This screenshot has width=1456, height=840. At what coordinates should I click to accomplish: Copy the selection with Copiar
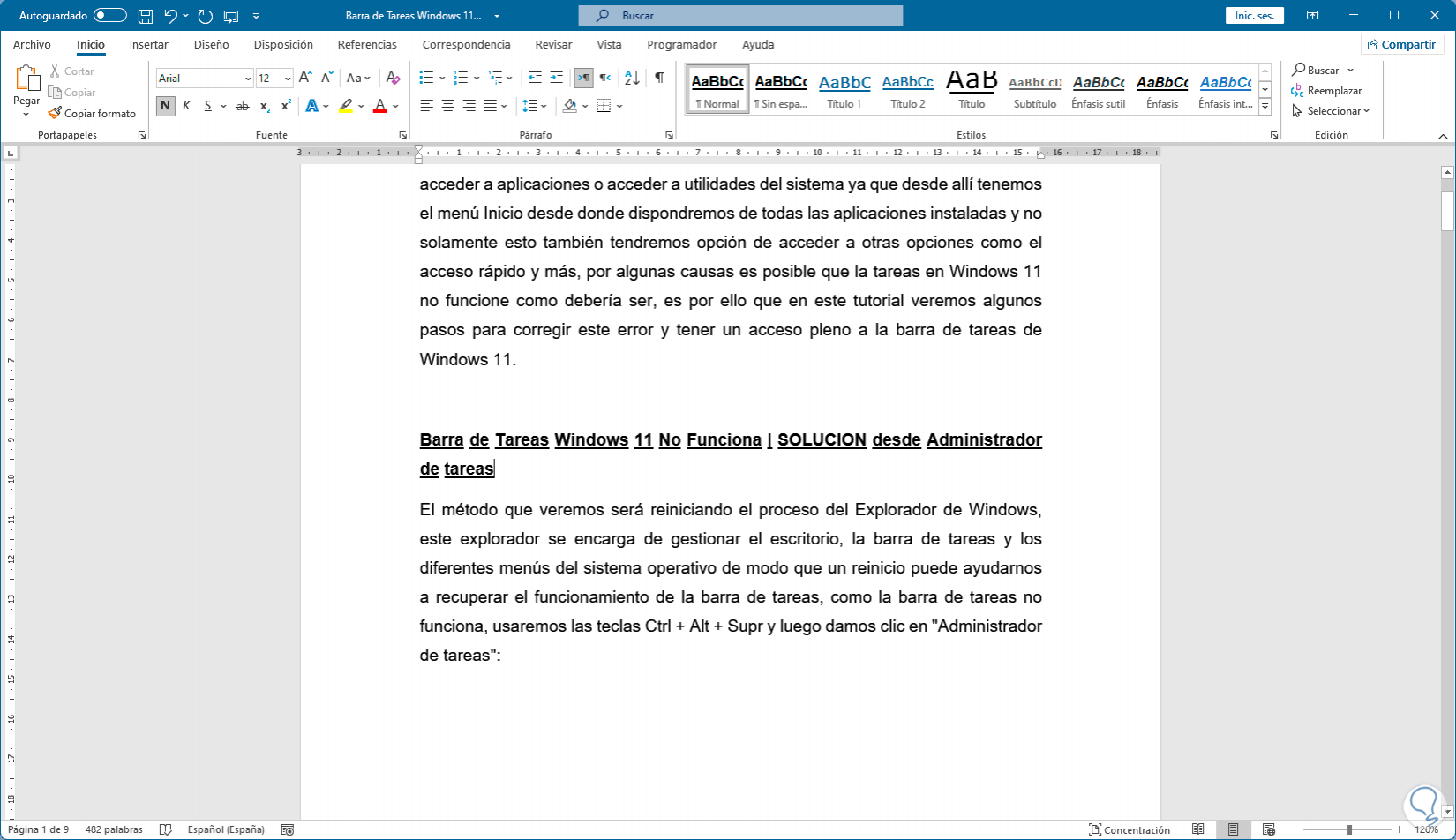click(71, 93)
